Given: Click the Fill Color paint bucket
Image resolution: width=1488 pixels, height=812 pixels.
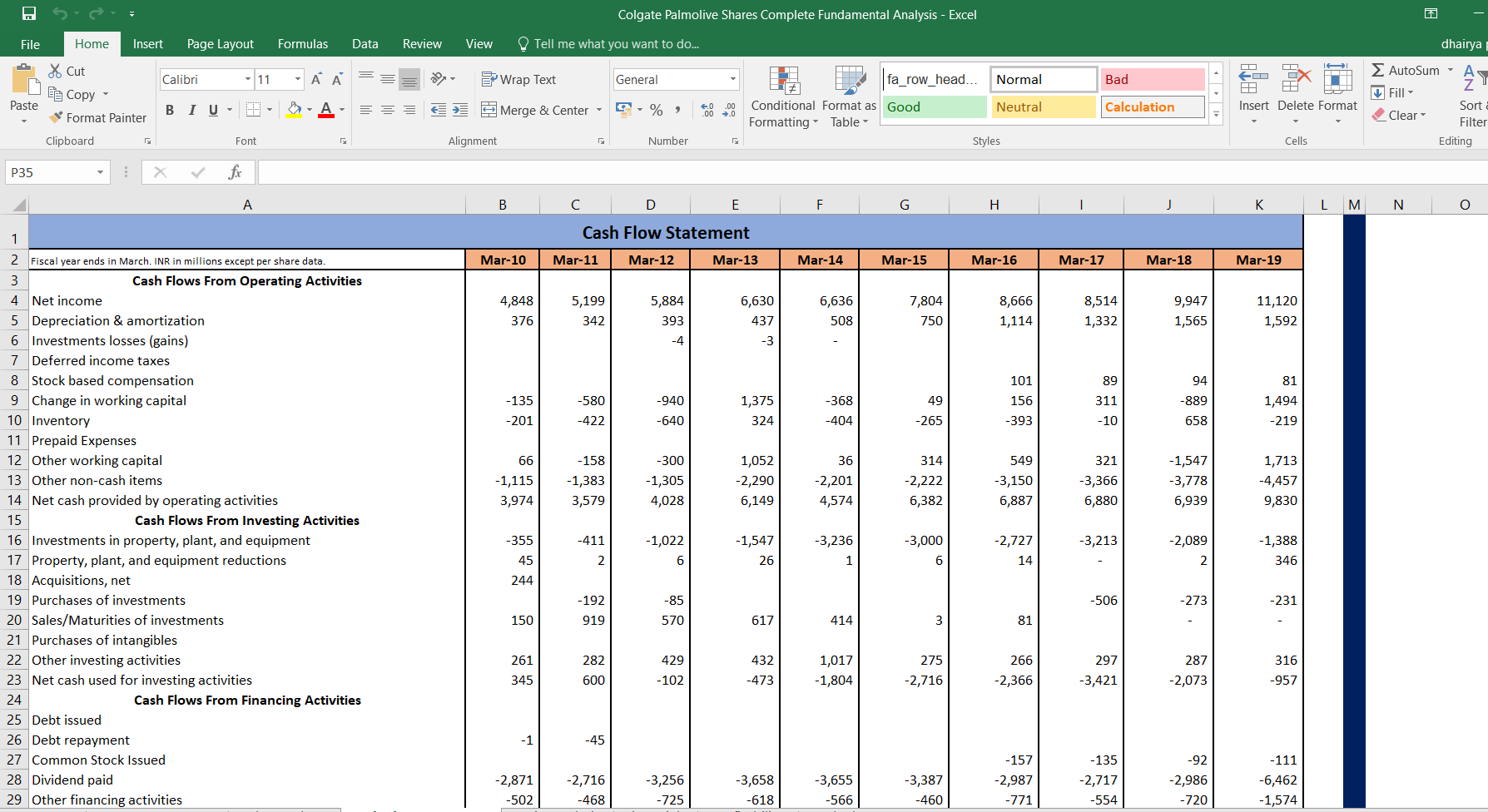Looking at the screenshot, I should (x=295, y=110).
